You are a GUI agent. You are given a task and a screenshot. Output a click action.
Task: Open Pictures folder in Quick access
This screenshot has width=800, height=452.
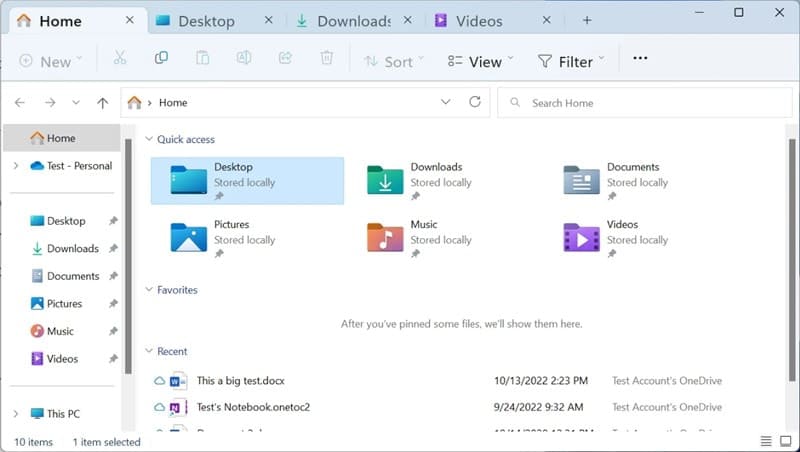(x=247, y=238)
